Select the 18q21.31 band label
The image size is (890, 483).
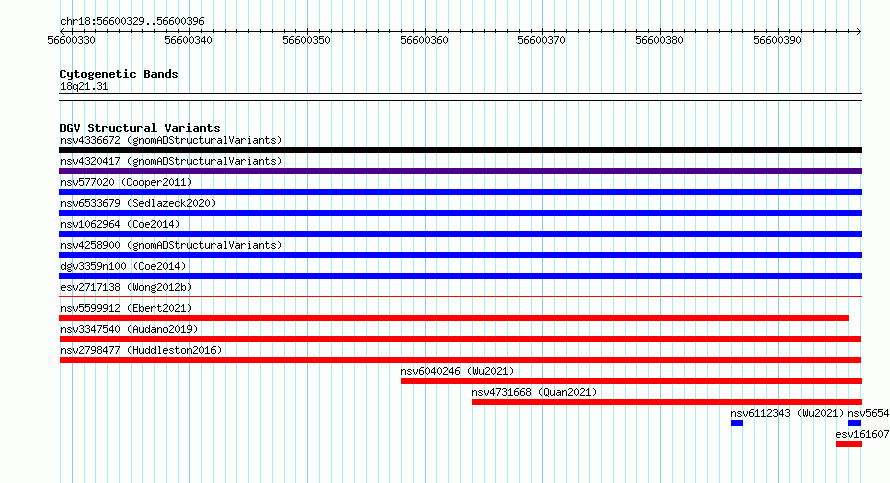[x=84, y=87]
